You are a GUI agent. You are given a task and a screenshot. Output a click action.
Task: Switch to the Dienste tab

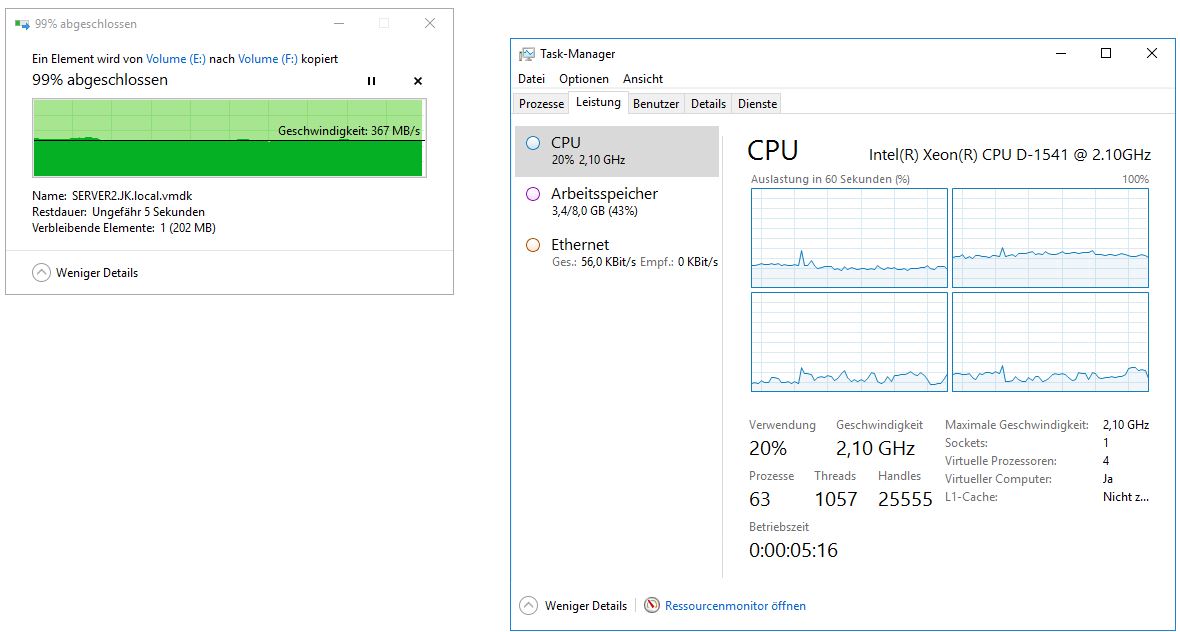click(x=757, y=104)
